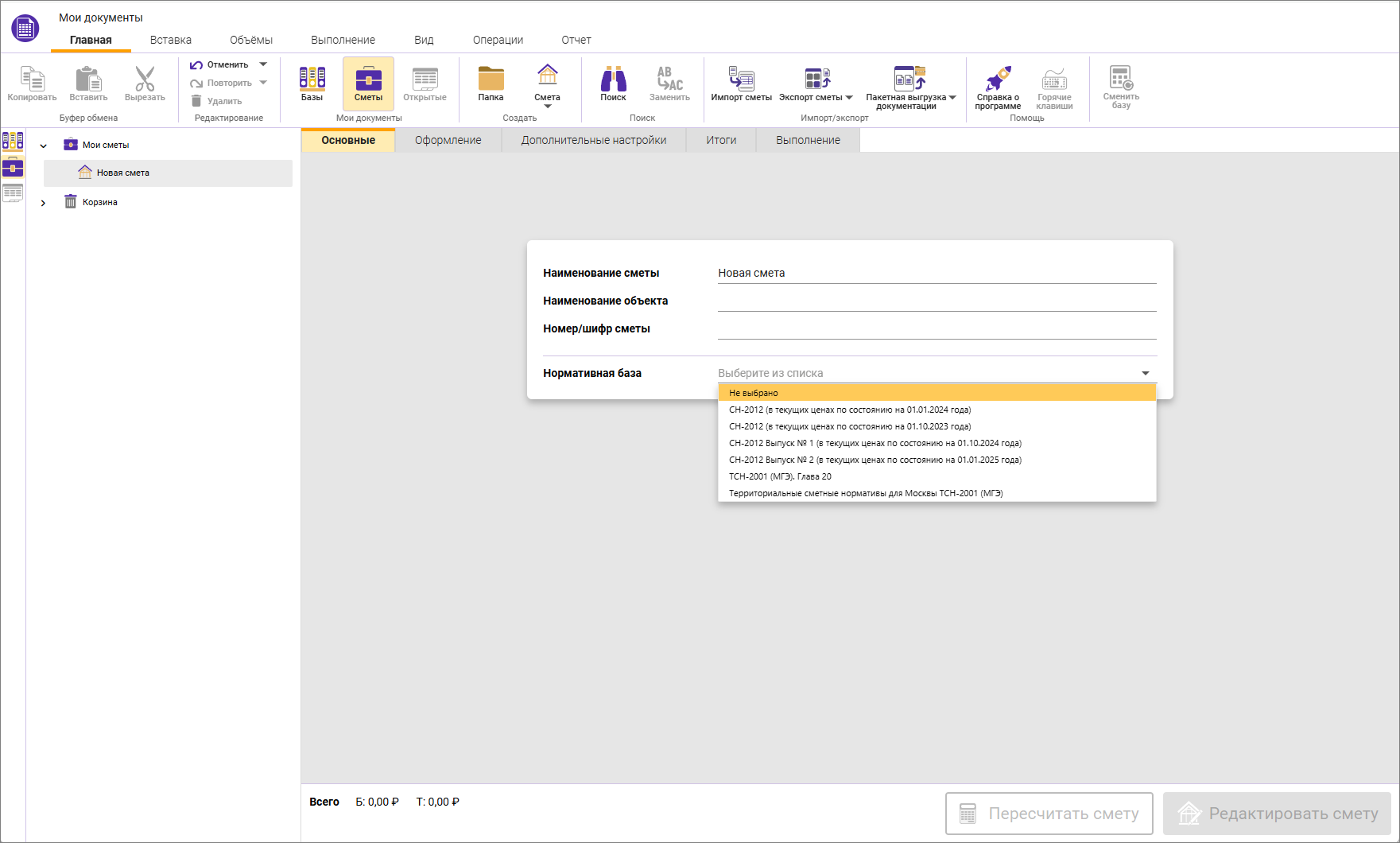Open the Объёмы ribbon tab

[x=251, y=40]
